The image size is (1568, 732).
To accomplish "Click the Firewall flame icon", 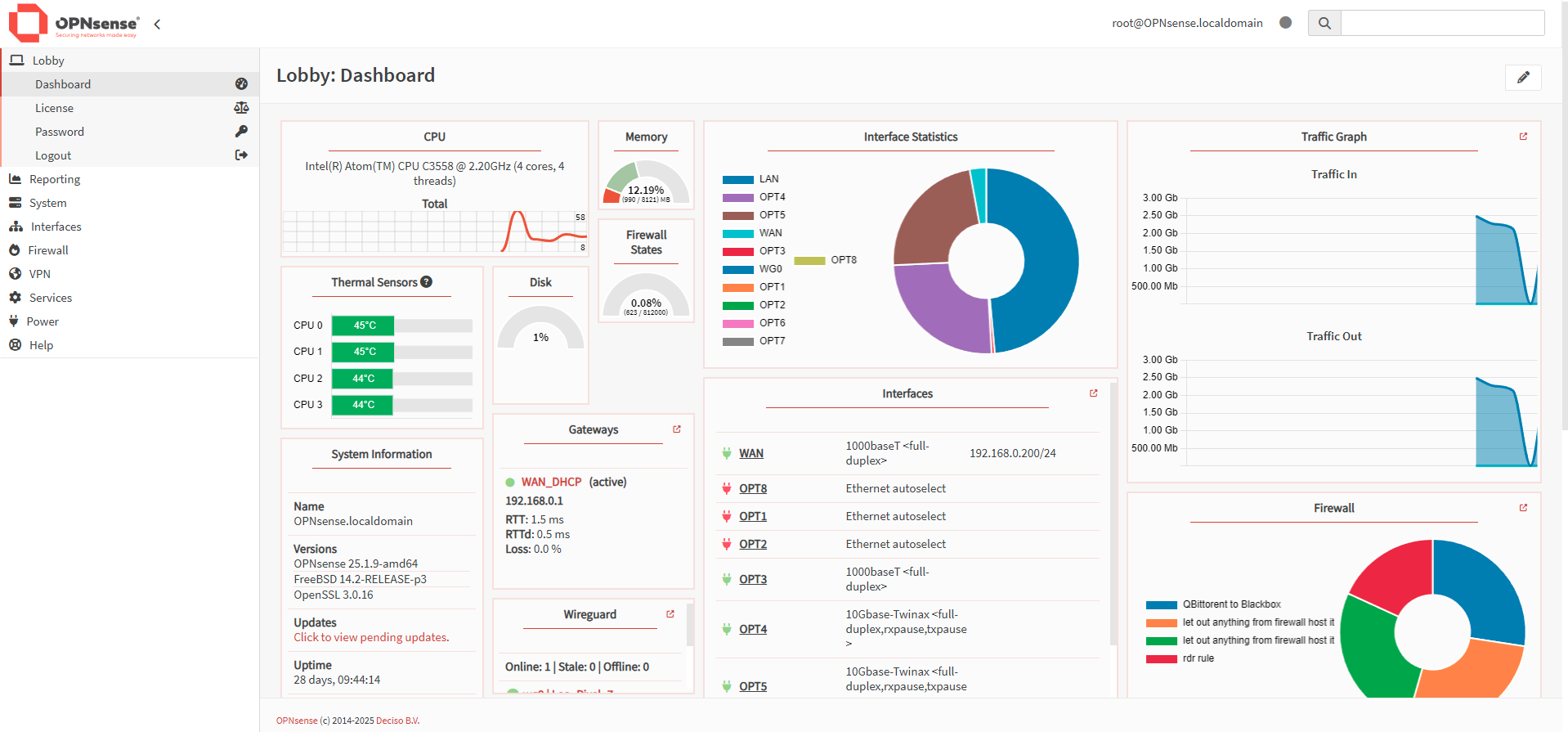I will coord(14,250).
